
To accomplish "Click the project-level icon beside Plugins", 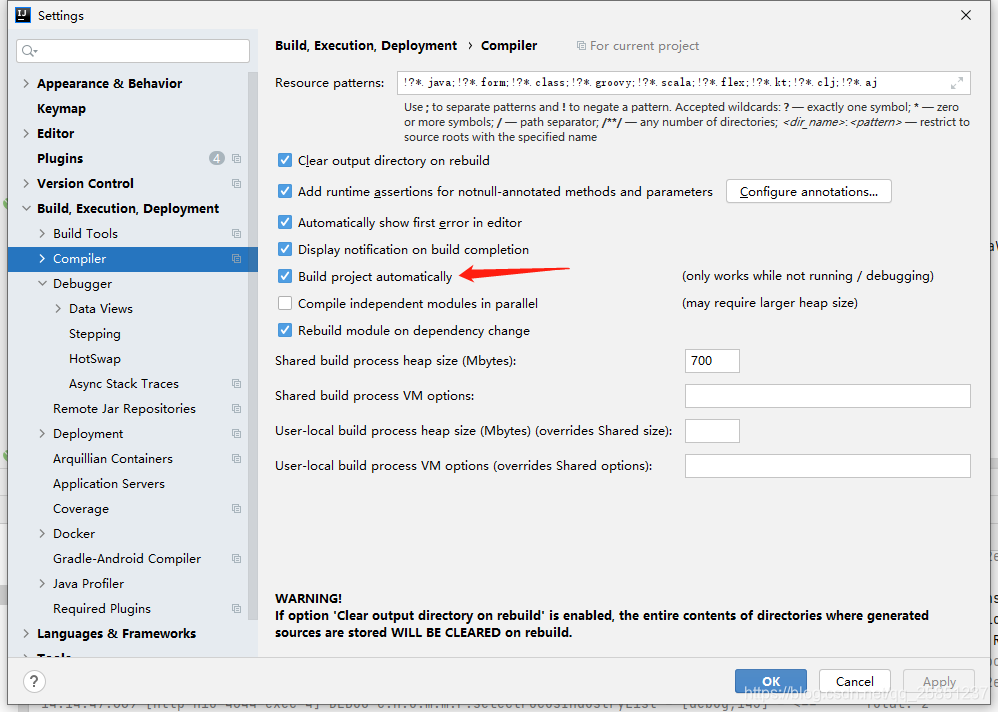I will 237,158.
